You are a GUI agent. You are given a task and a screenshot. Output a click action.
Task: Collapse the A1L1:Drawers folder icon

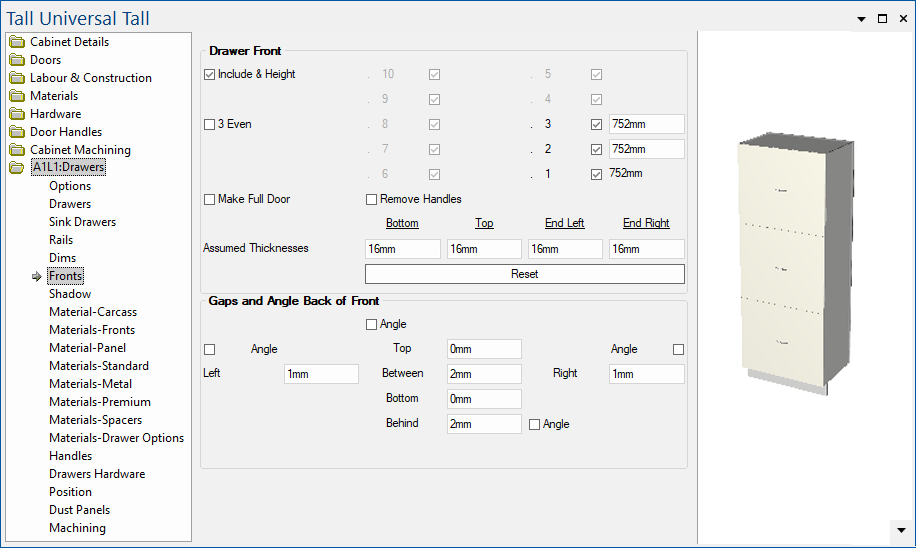(x=17, y=168)
